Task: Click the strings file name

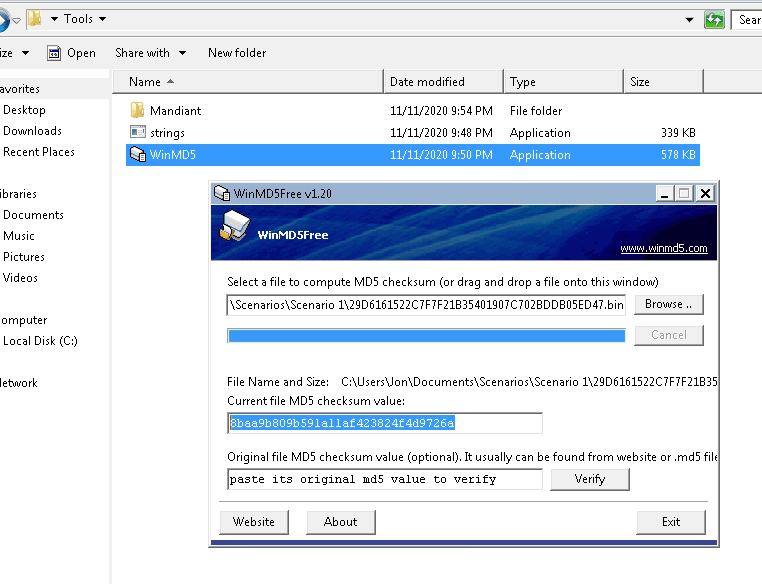Action: [x=167, y=133]
